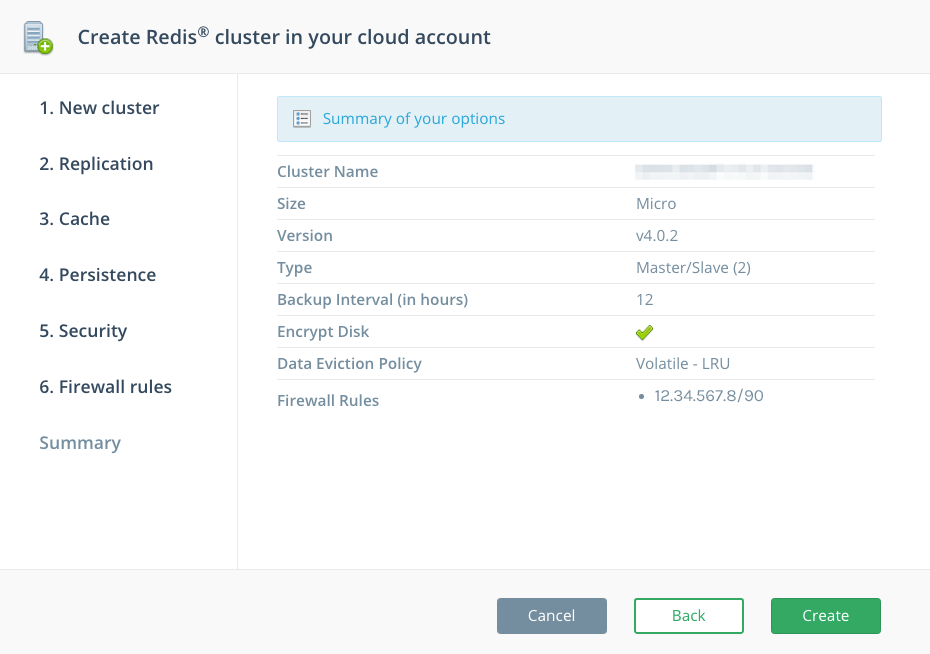The image size is (930, 654).
Task: Open the 6. Firewall rules step
Action: (105, 387)
